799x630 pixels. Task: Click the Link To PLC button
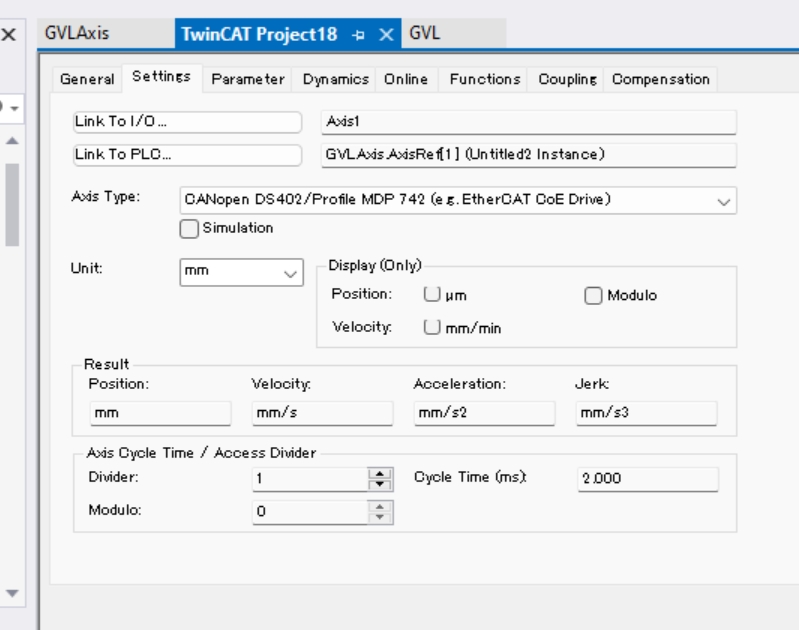tap(188, 154)
